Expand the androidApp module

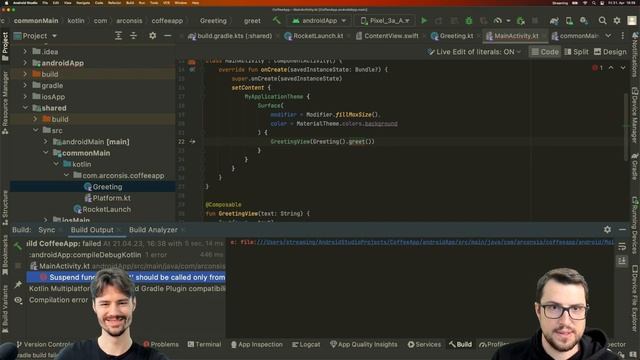click(x=25, y=63)
